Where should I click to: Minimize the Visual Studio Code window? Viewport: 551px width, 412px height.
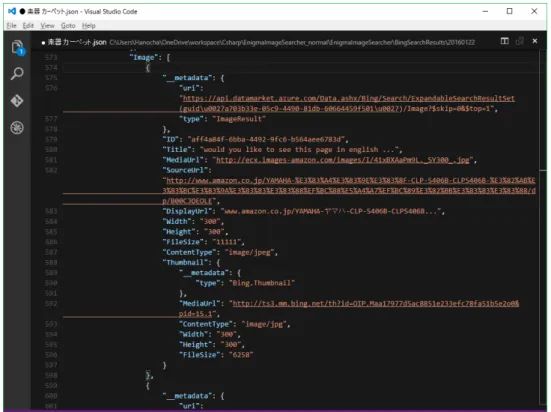pos(485,11)
